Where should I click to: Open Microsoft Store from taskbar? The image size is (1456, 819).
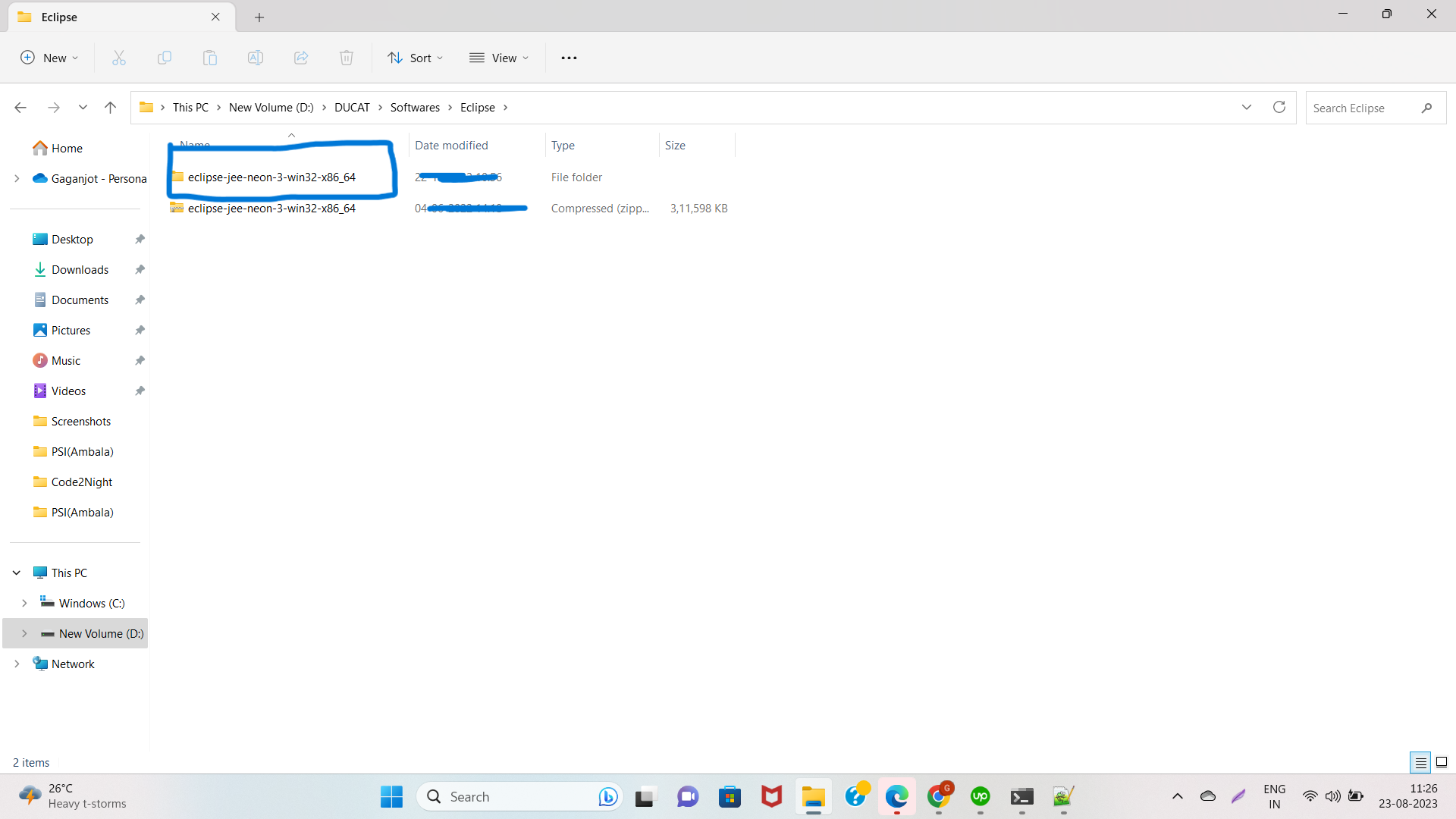pos(730,797)
